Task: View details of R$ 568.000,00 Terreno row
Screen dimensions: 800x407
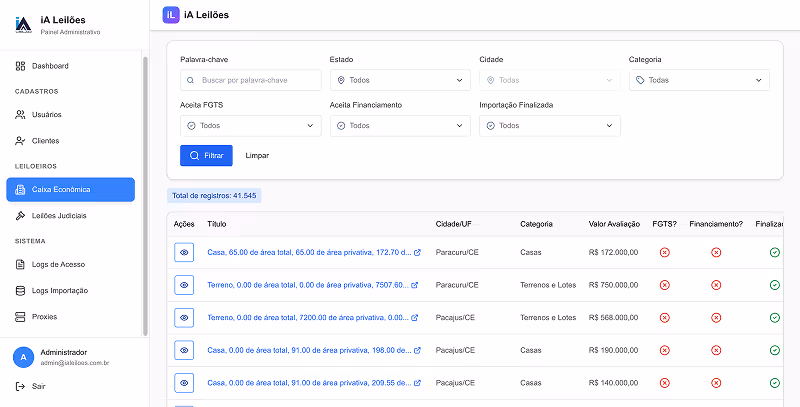Action: click(184, 318)
